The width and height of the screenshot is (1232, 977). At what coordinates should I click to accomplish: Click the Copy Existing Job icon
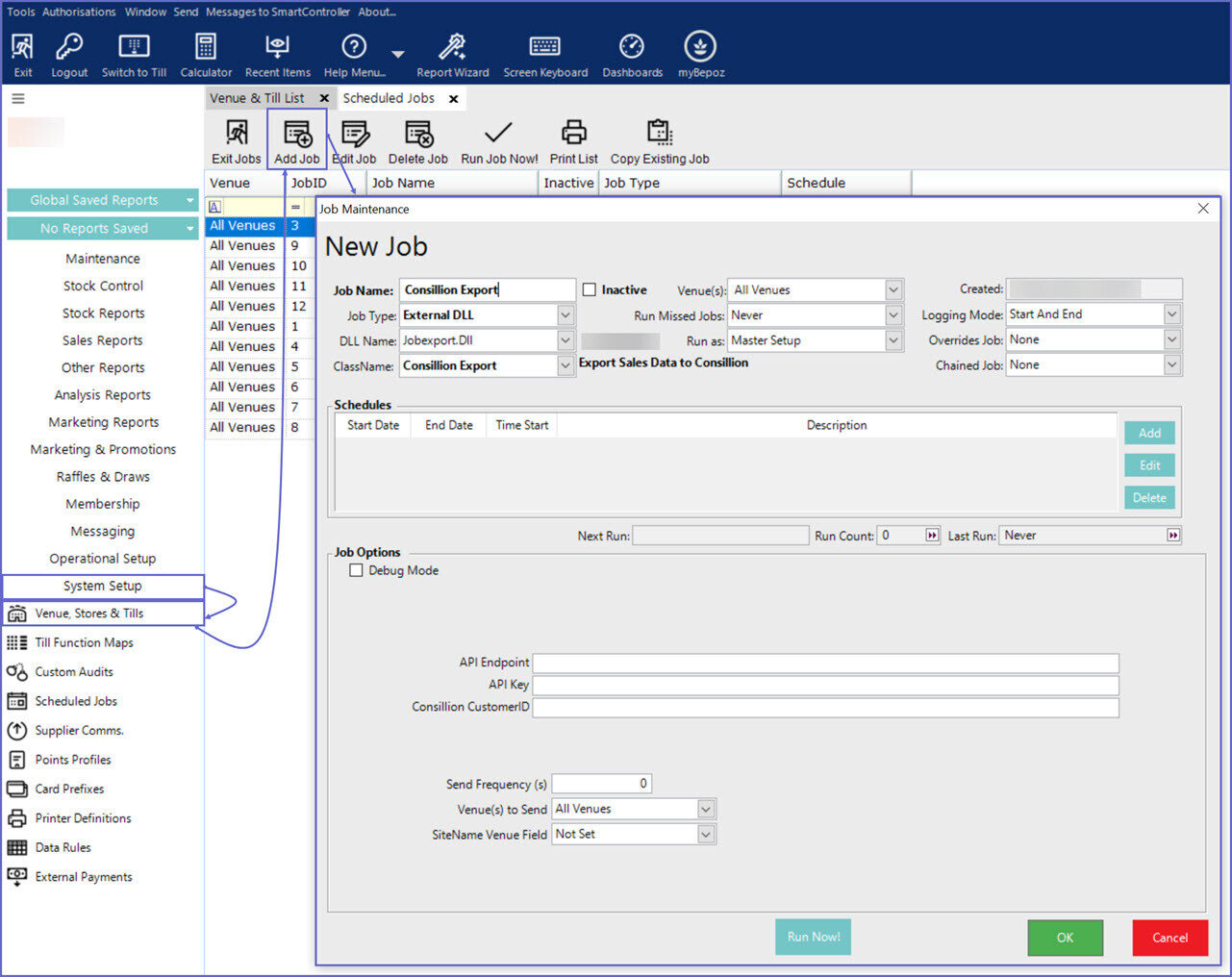click(x=660, y=141)
